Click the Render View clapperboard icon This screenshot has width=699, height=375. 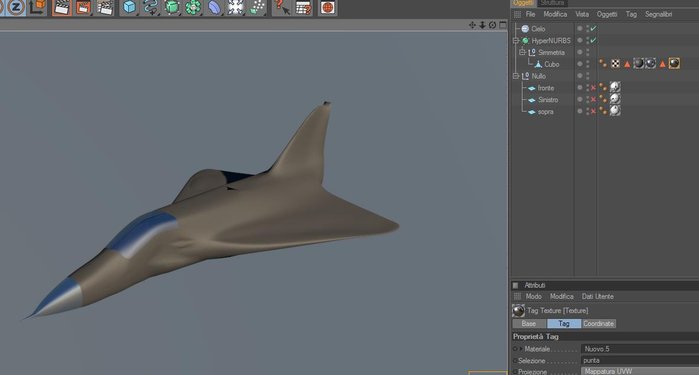(x=62, y=8)
